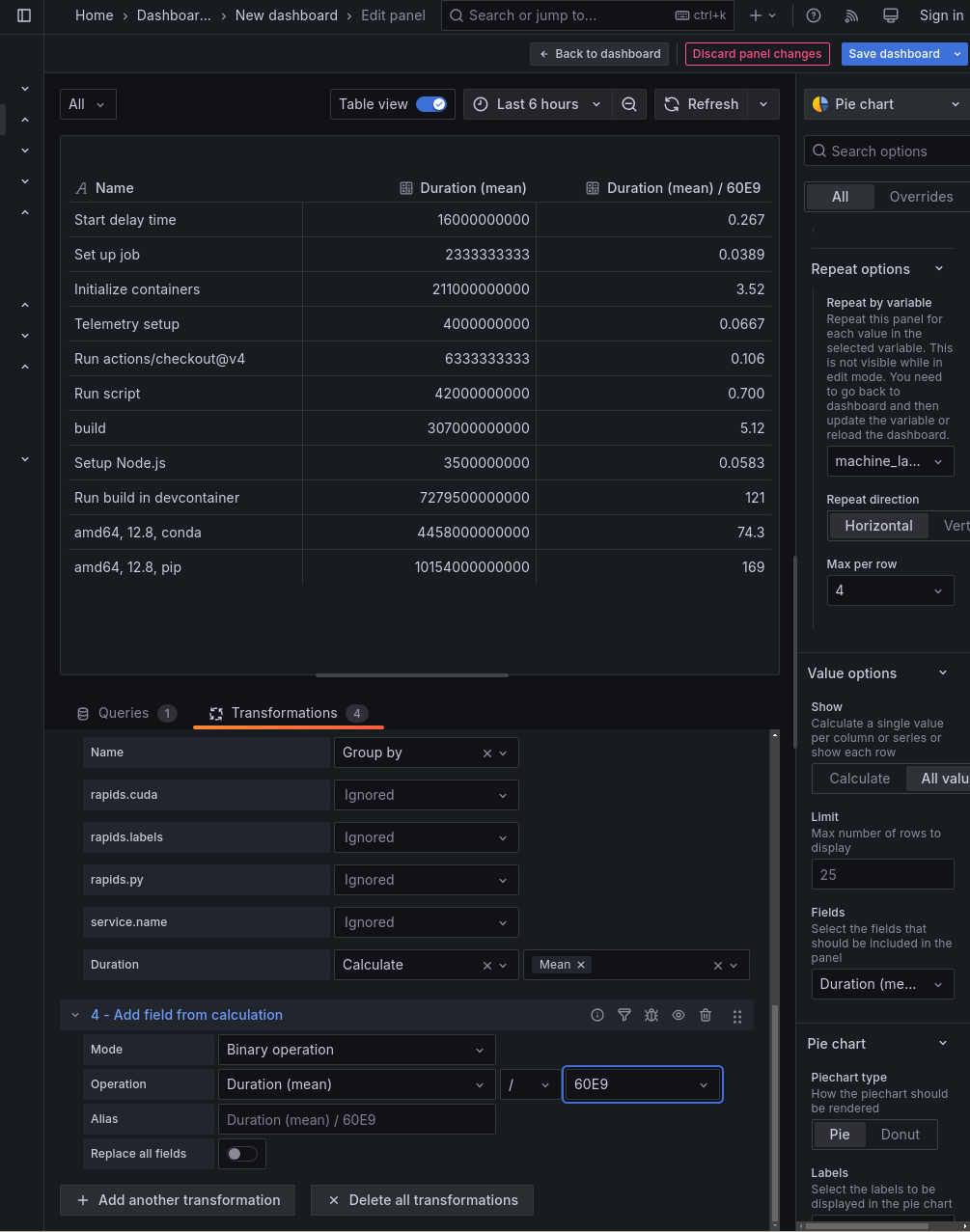970x1232 pixels.
Task: Disable transformation 4 using eye icon
Action: click(x=679, y=1015)
